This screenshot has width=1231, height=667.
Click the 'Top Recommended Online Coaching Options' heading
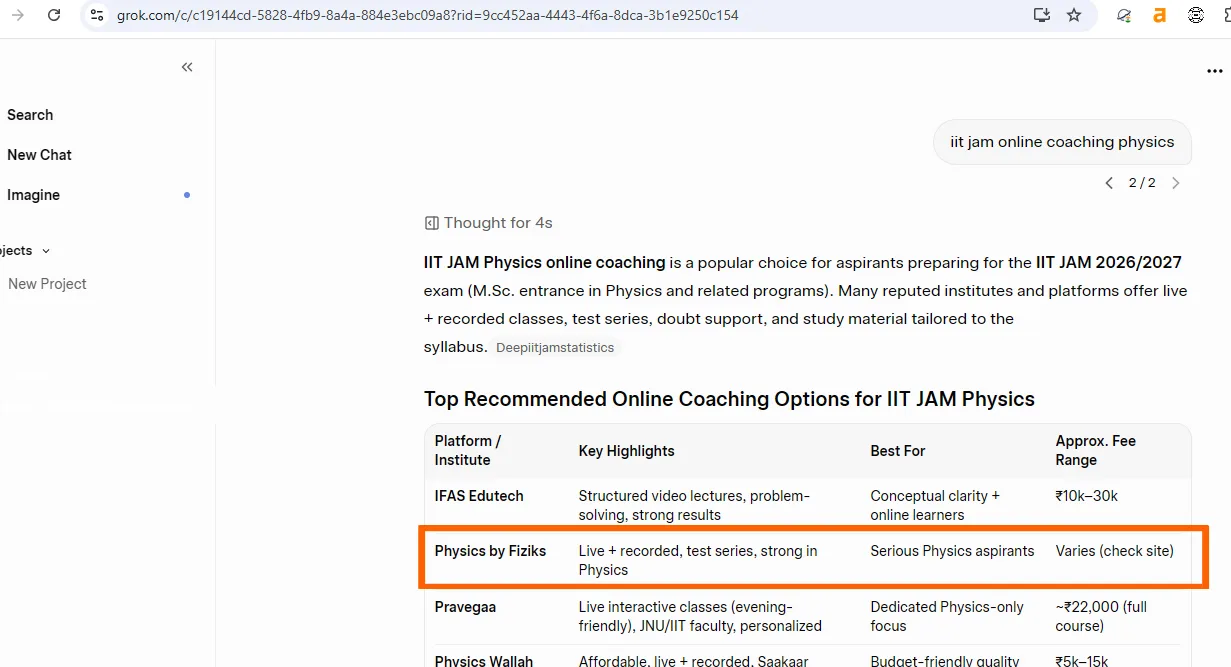729,399
